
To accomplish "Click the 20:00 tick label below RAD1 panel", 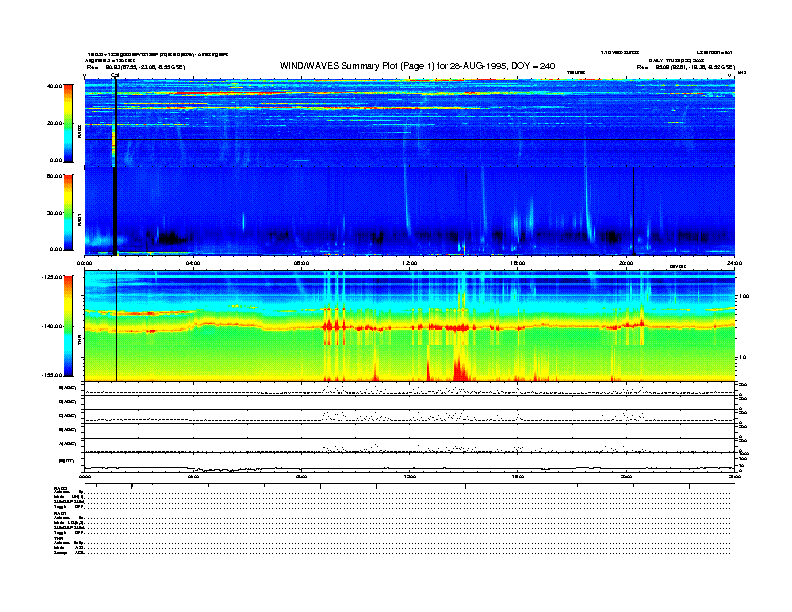I will pos(626,263).
